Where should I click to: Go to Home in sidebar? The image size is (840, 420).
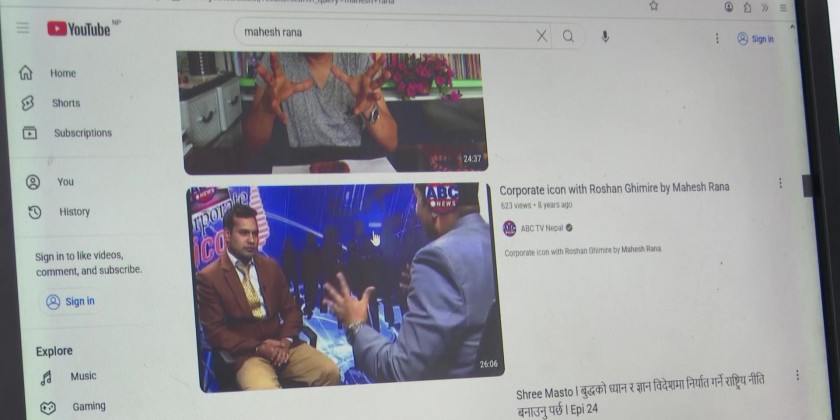(x=62, y=73)
